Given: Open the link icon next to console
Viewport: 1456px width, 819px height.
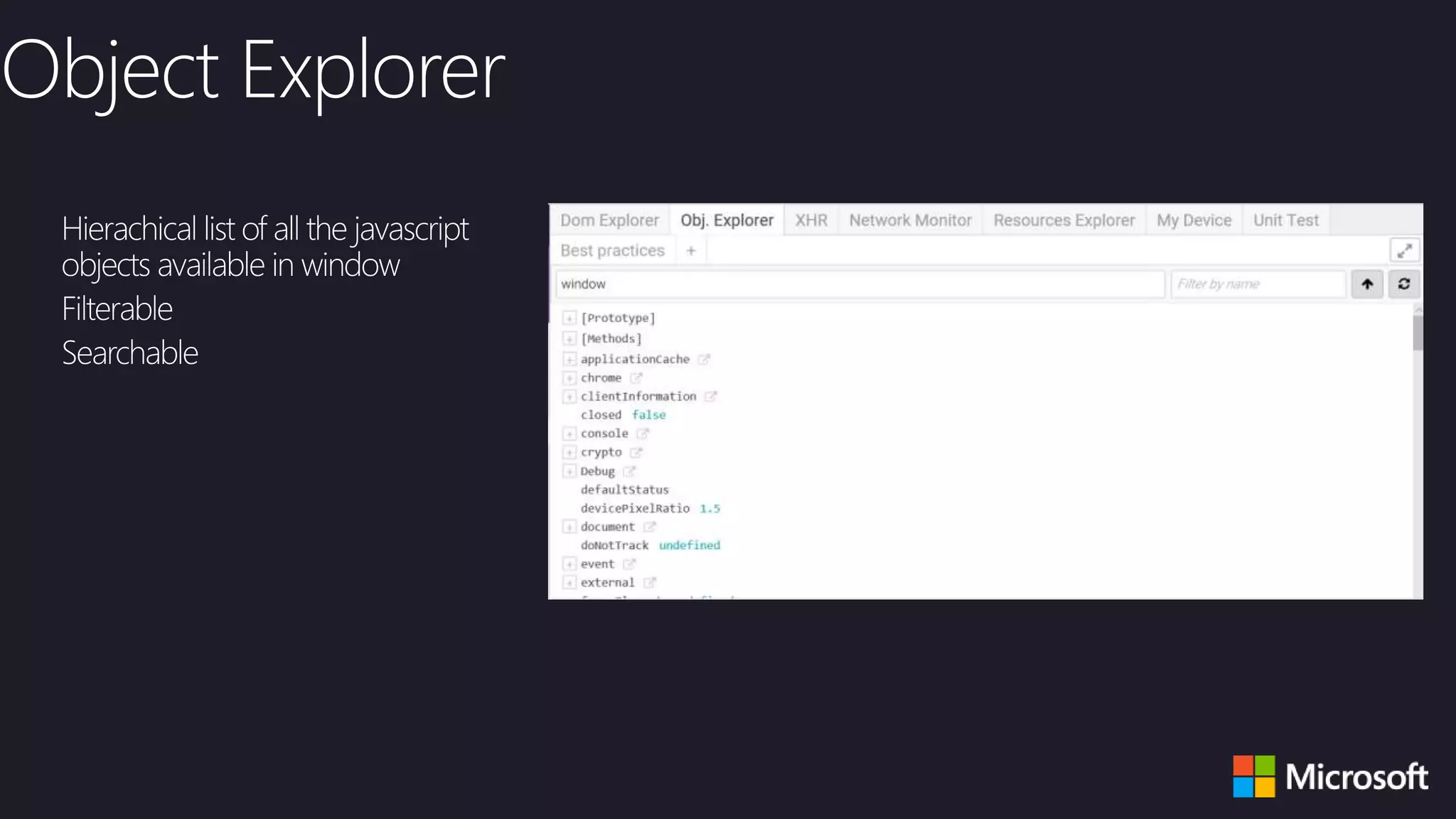Looking at the screenshot, I should [x=643, y=434].
